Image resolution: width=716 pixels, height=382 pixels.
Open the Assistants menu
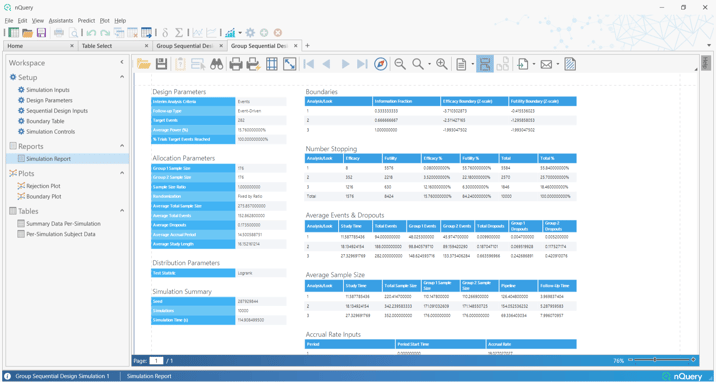[61, 21]
